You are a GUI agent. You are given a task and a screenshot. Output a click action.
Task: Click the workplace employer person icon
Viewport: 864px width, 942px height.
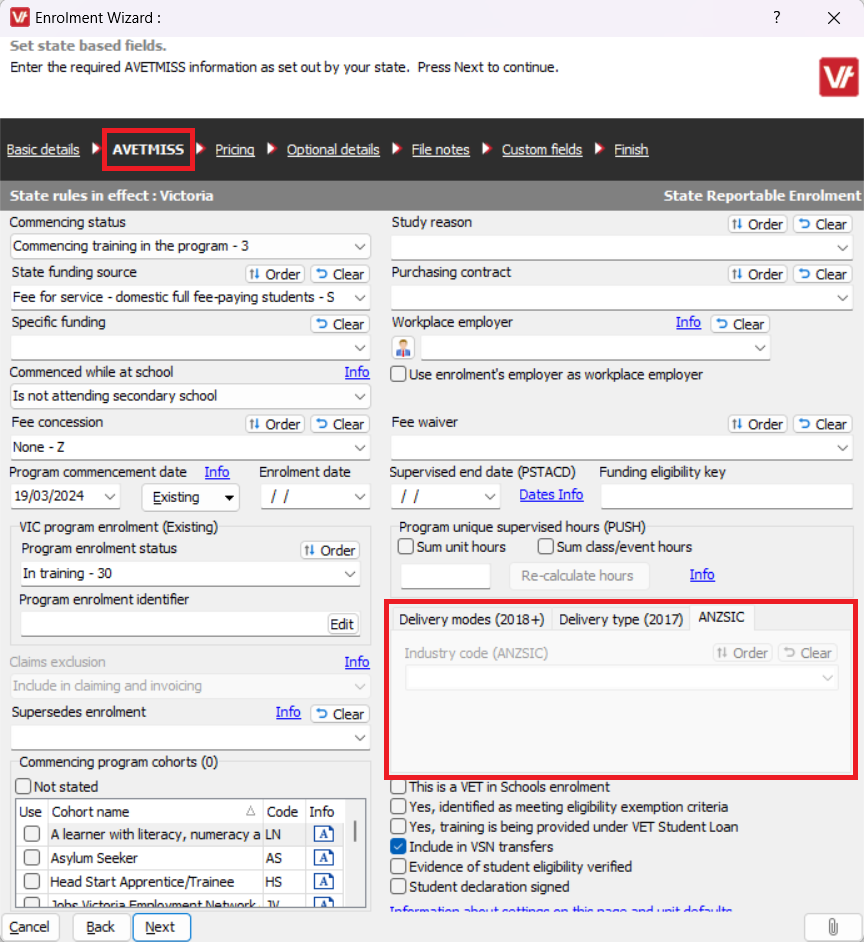pyautogui.click(x=403, y=348)
